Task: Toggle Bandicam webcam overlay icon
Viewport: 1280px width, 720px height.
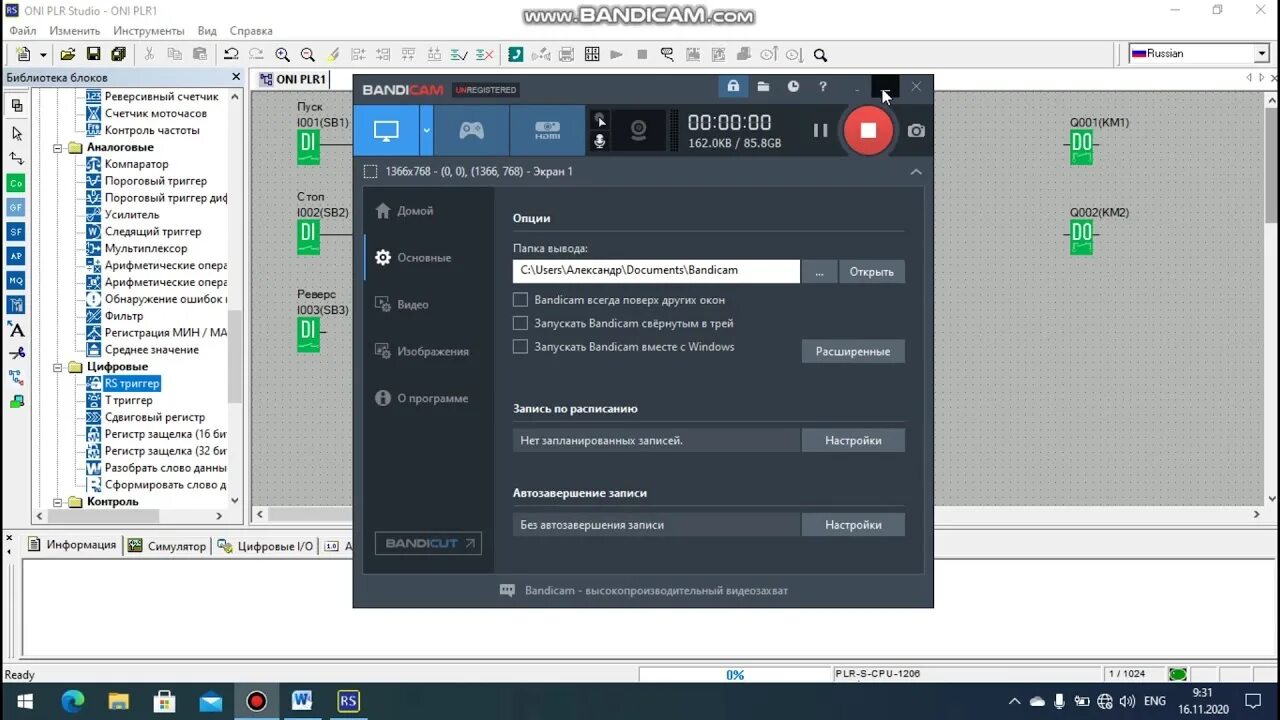Action: click(639, 130)
